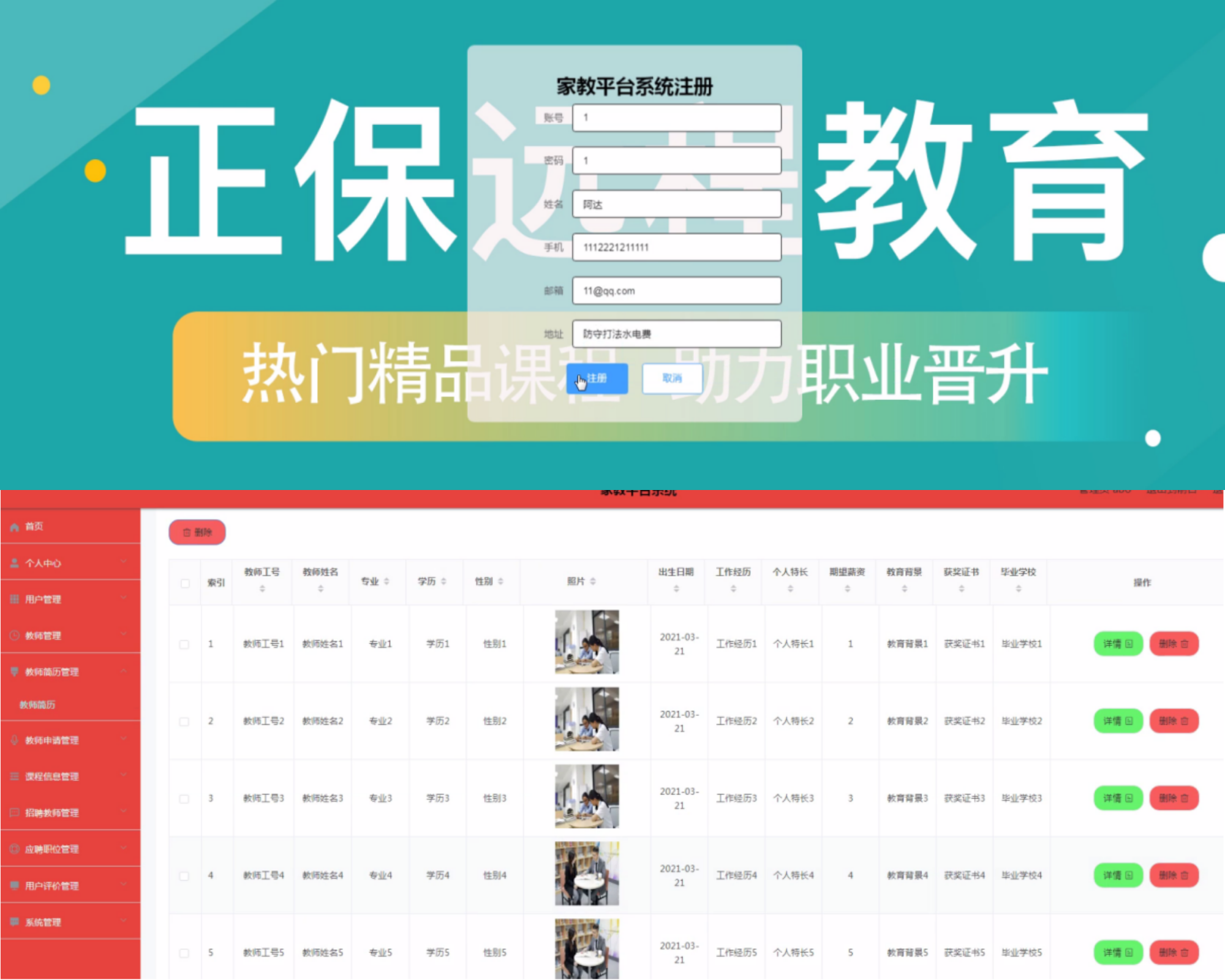Expand the 个人中心 sidebar chevron
The height and width of the screenshot is (980, 1225).
tap(124, 562)
